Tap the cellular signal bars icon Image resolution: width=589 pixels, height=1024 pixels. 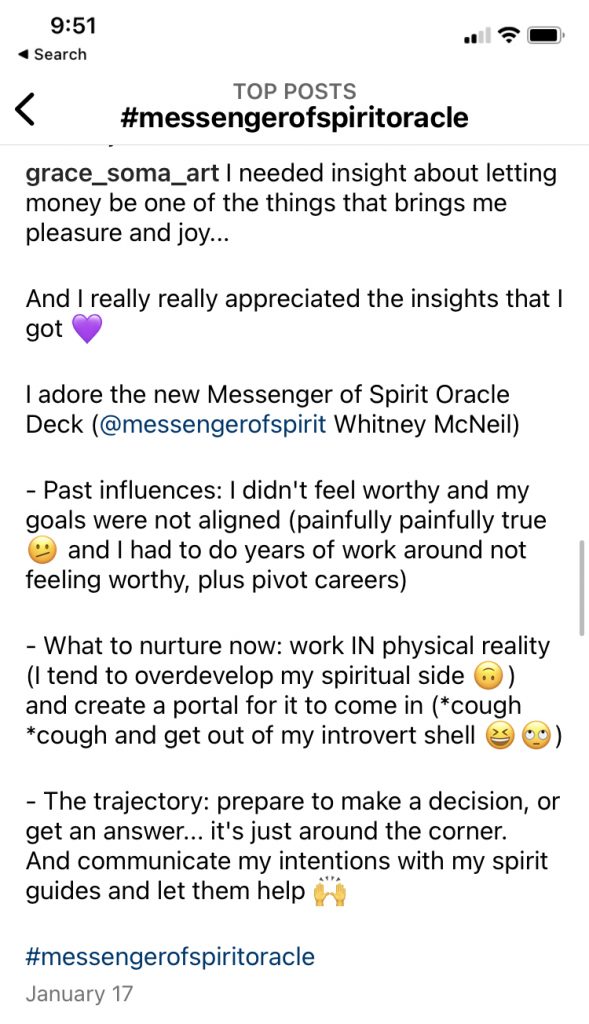pyautogui.click(x=476, y=36)
